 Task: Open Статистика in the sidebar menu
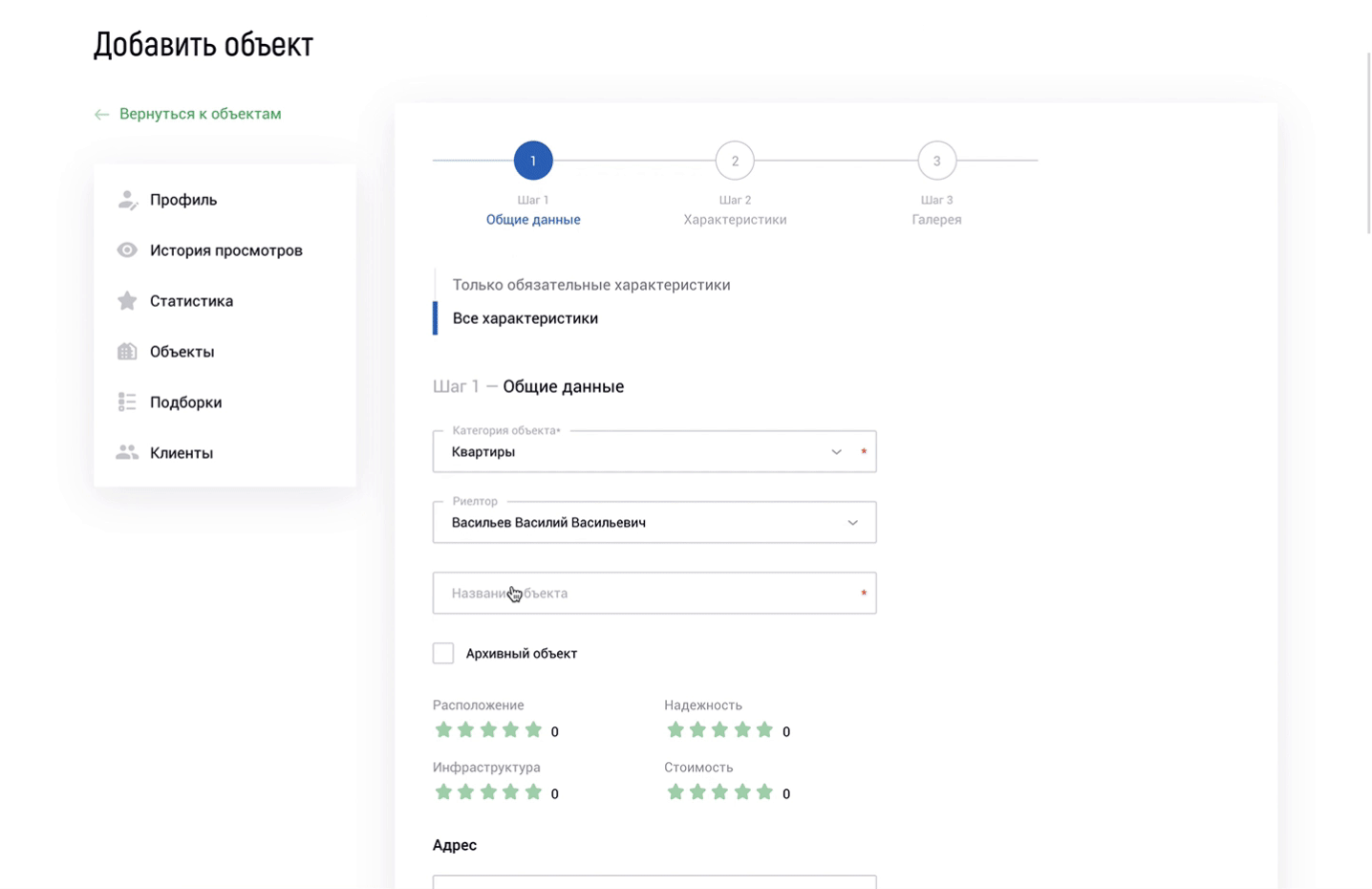coord(191,301)
